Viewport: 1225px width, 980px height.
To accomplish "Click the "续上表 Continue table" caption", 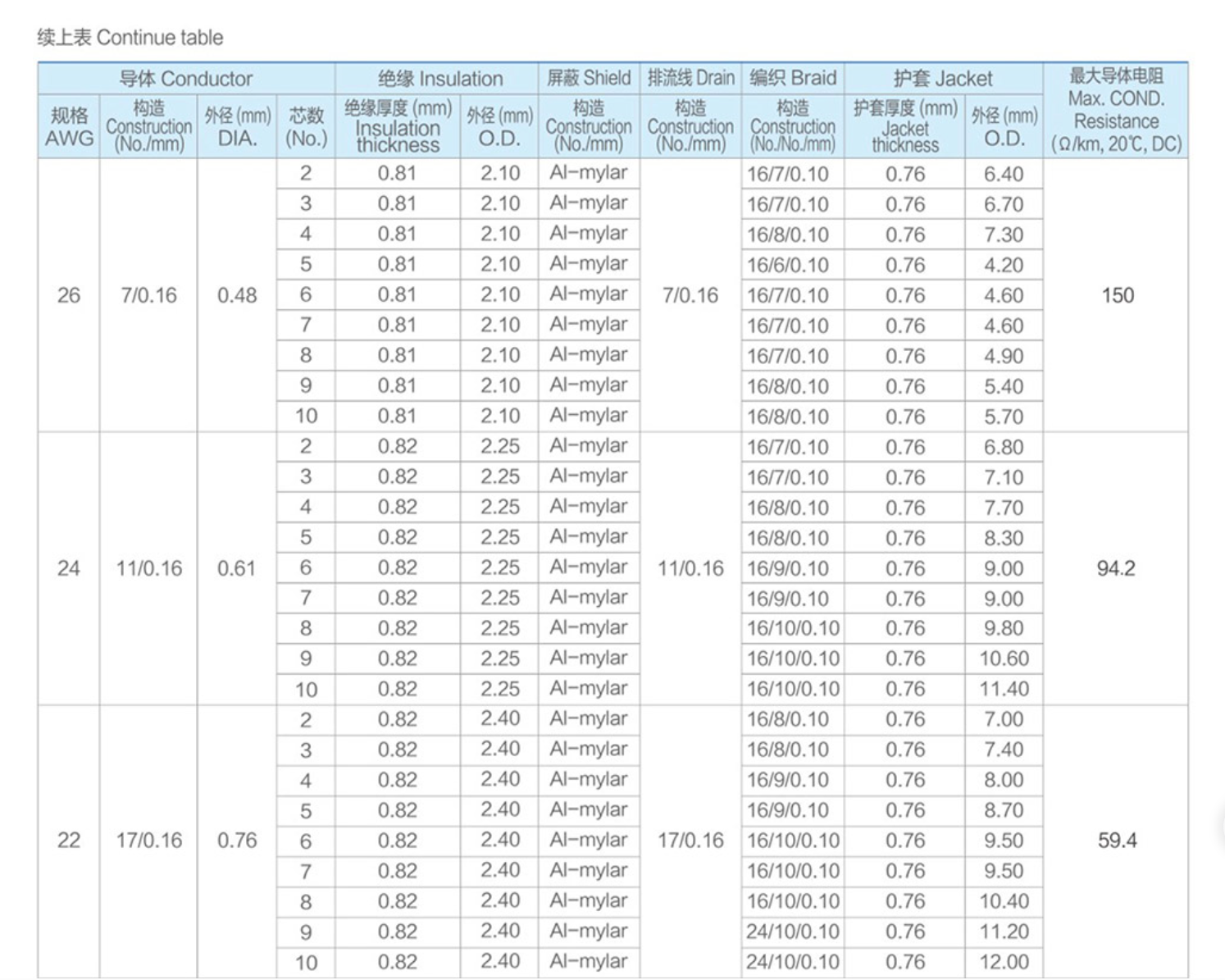I will pos(130,38).
